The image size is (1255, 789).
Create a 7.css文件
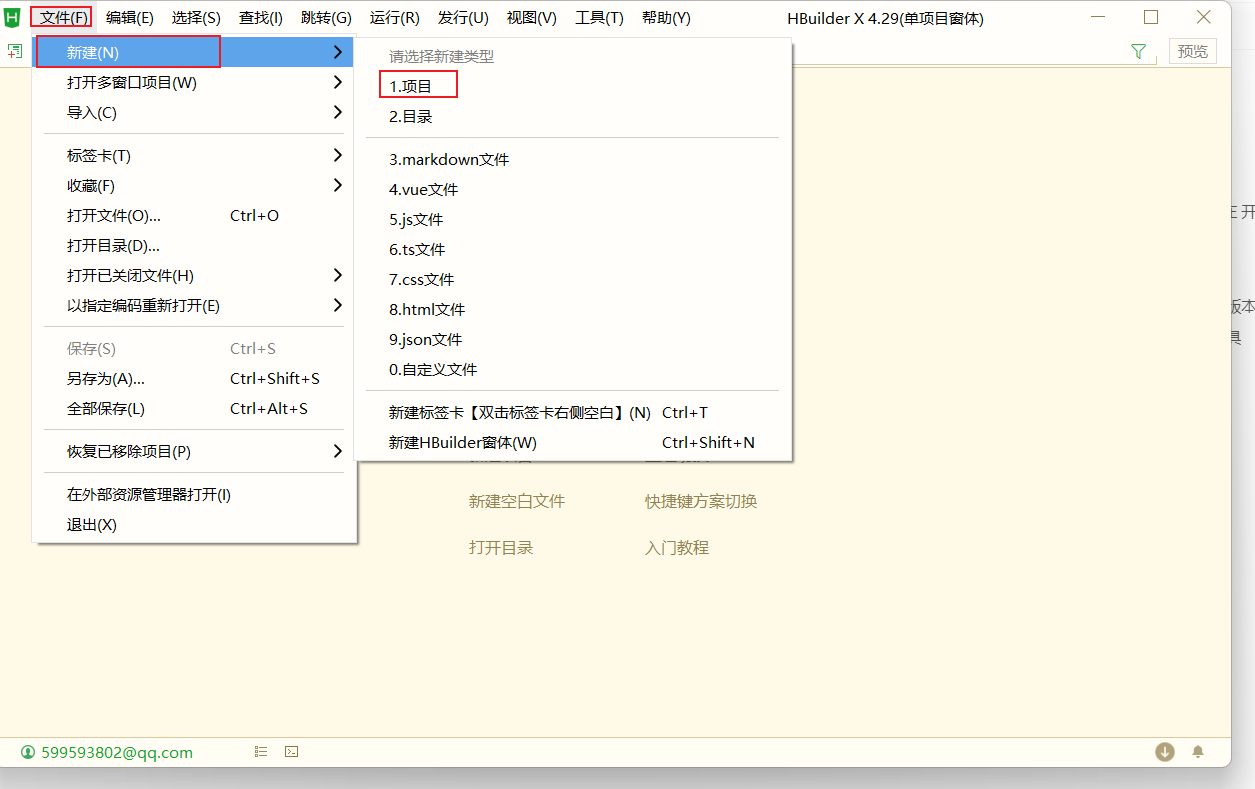coord(573,279)
